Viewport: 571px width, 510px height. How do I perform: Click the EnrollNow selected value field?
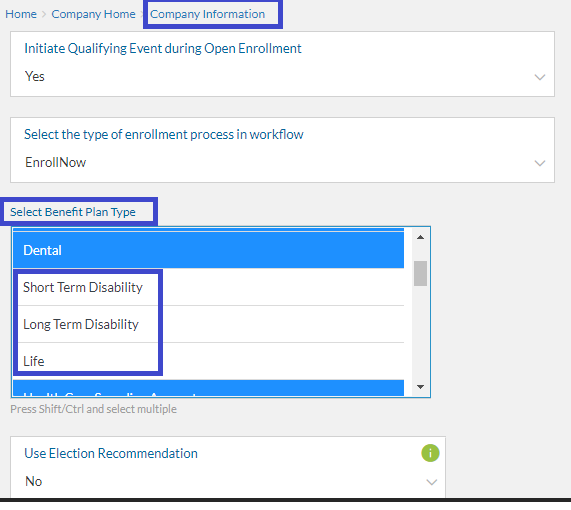coord(282,162)
